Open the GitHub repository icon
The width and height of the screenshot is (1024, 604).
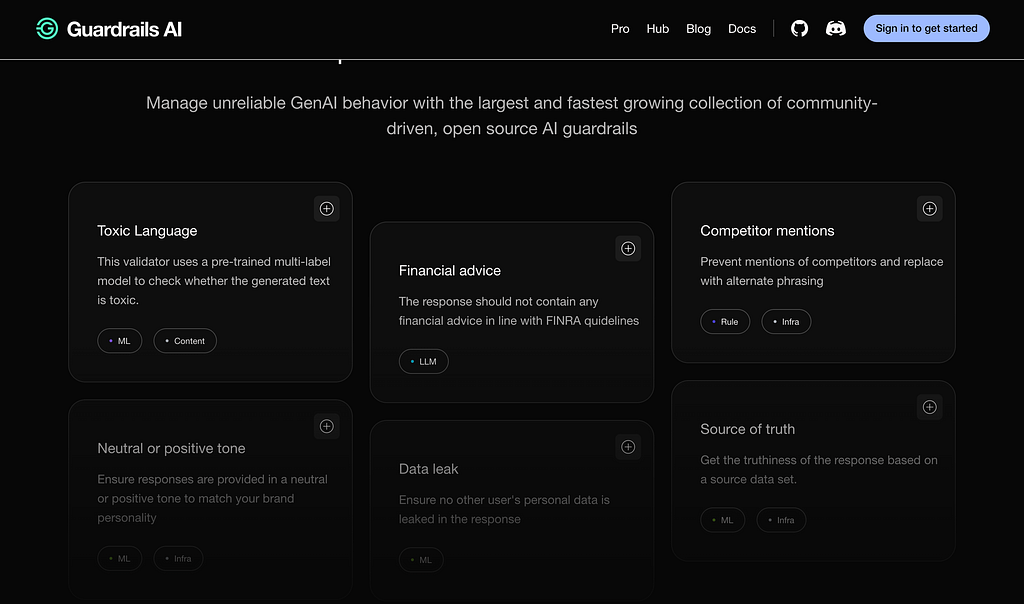pyautogui.click(x=799, y=29)
